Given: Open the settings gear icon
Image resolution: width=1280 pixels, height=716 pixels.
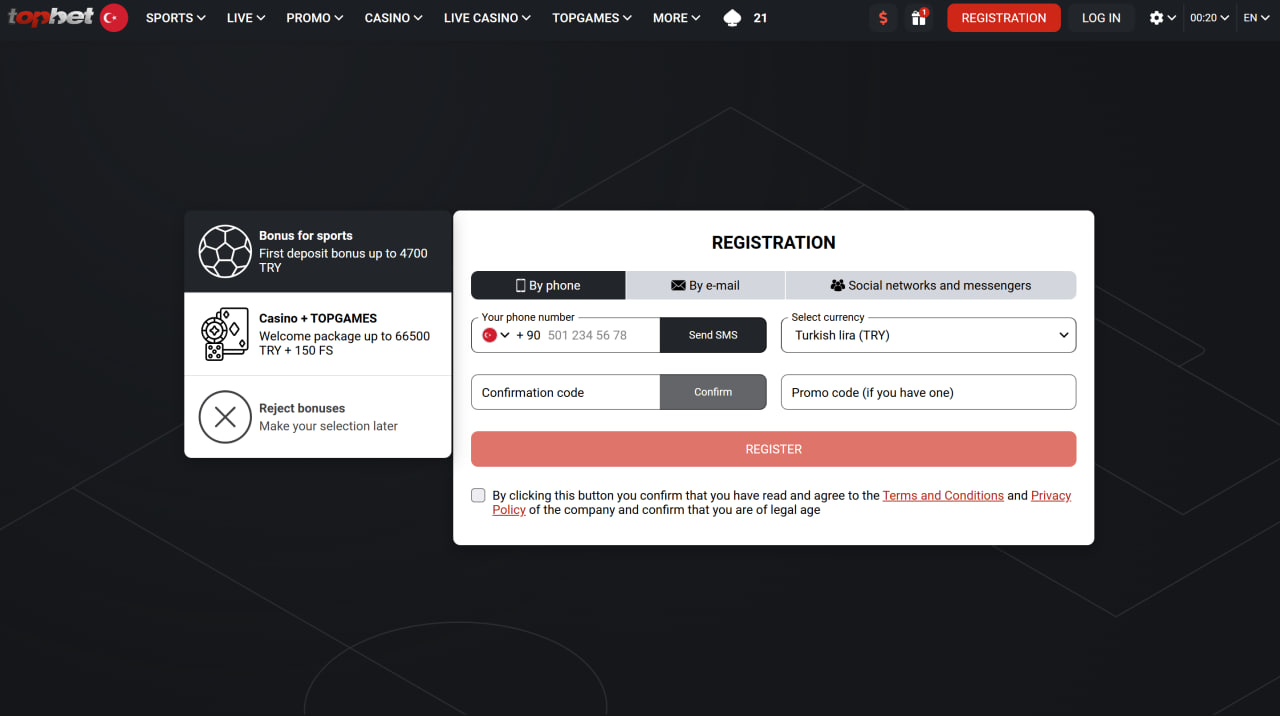Looking at the screenshot, I should 1157,18.
